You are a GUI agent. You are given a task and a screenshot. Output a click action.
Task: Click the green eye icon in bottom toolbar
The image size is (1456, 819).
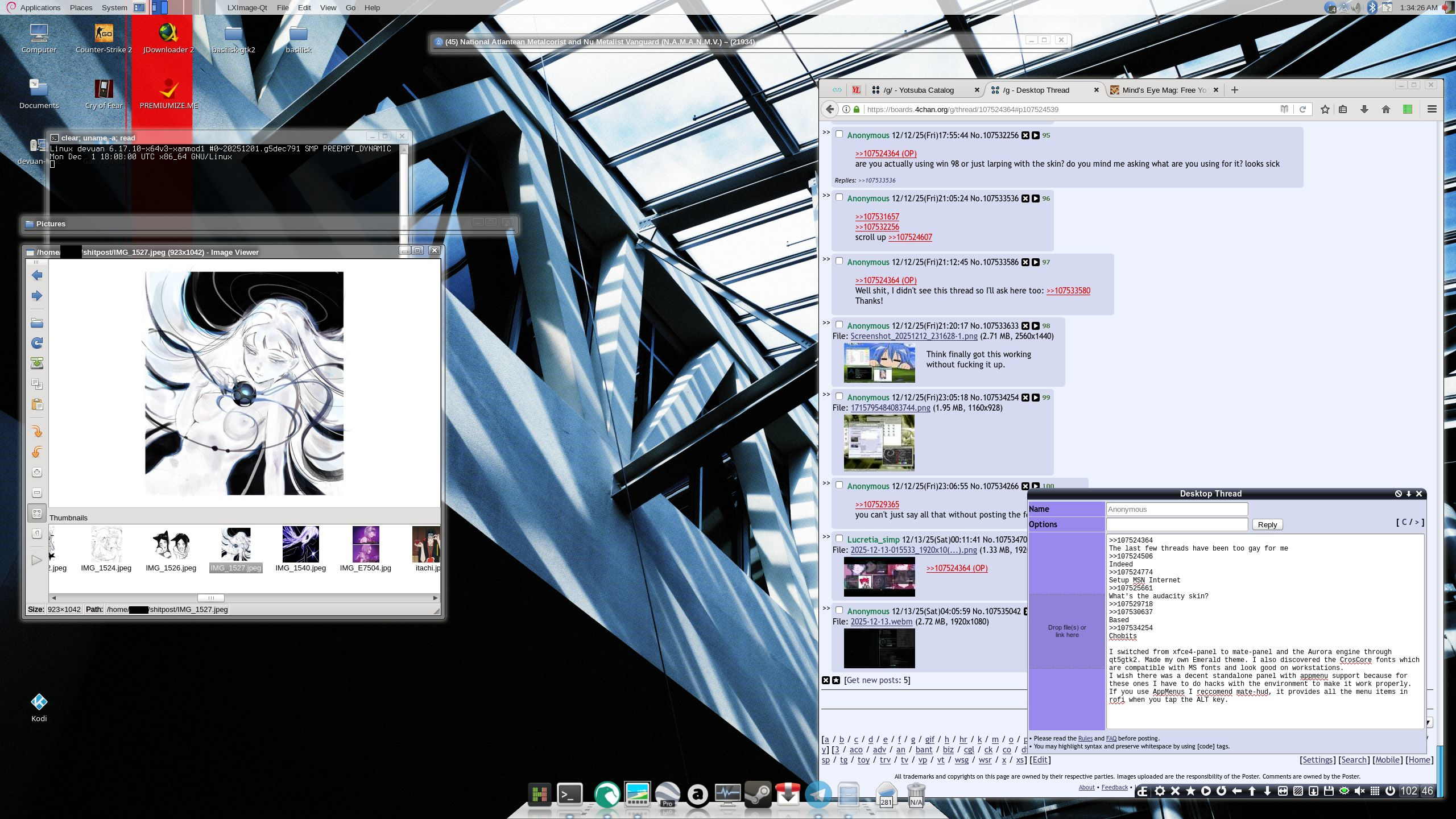pos(1344,791)
